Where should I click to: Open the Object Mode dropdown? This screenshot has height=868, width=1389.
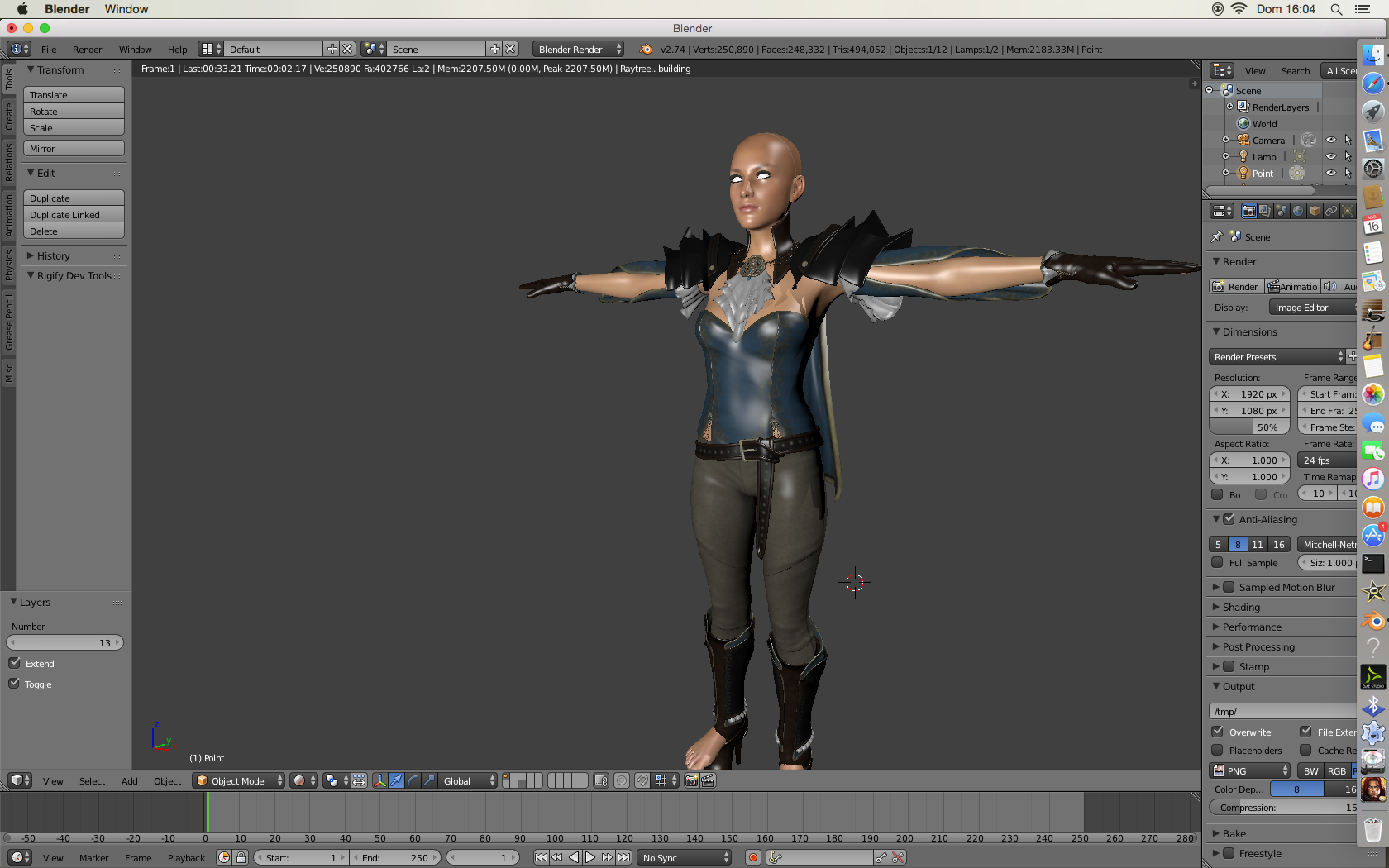coord(239,780)
